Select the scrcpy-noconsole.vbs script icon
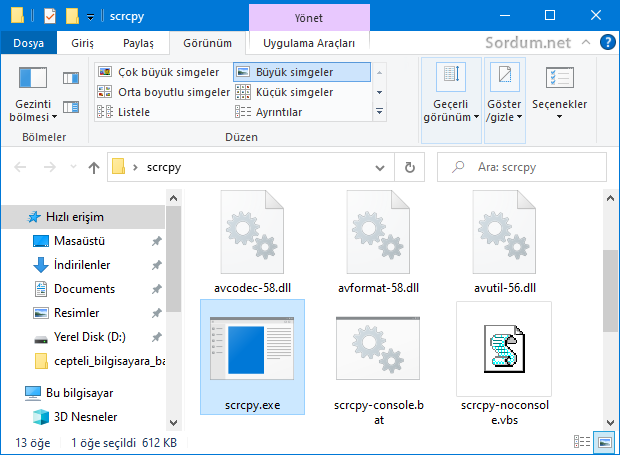Viewport: 620px width, 455px height. click(x=505, y=349)
